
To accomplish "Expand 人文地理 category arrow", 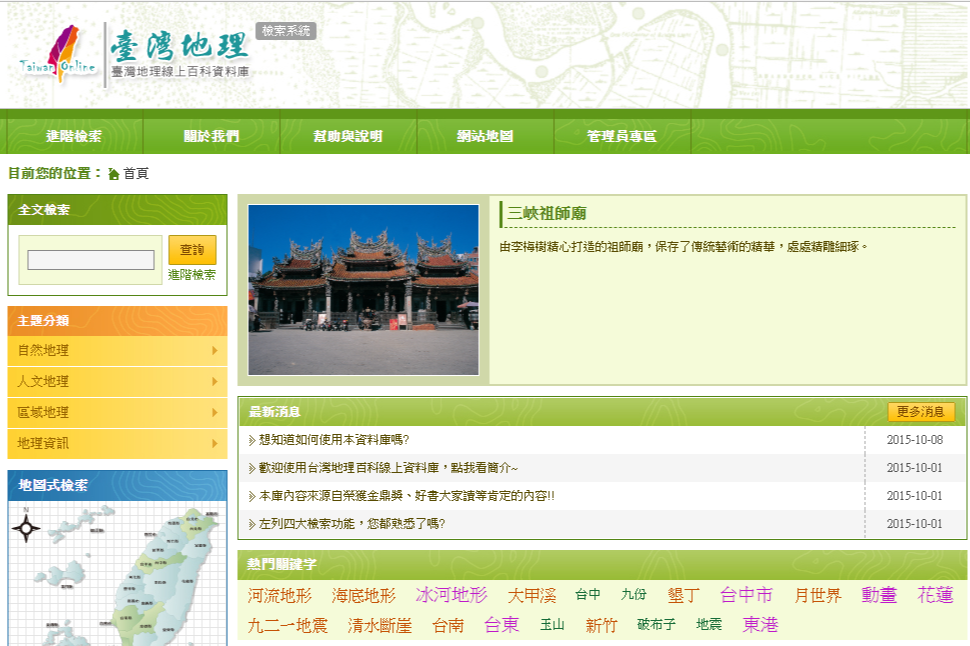I will (215, 381).
